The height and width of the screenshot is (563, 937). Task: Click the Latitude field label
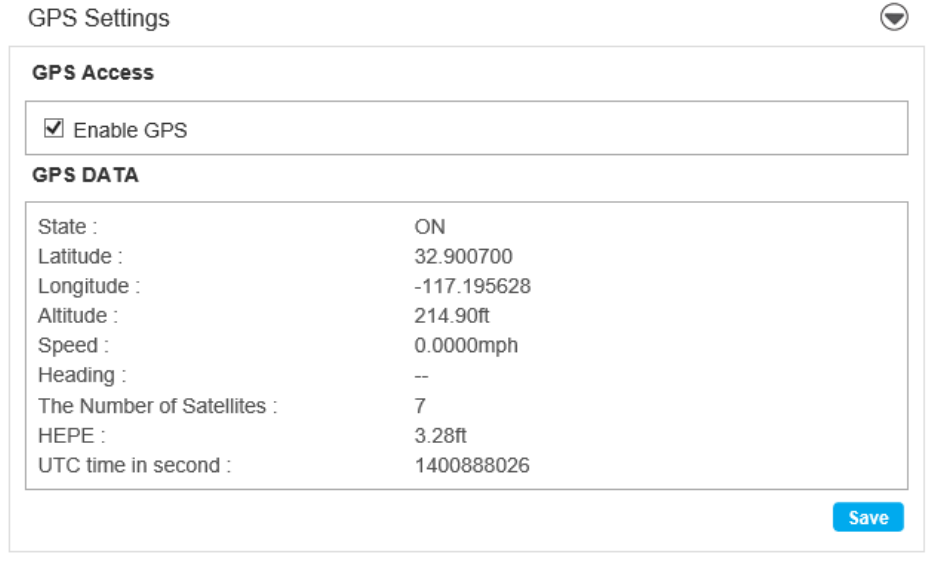[80, 257]
